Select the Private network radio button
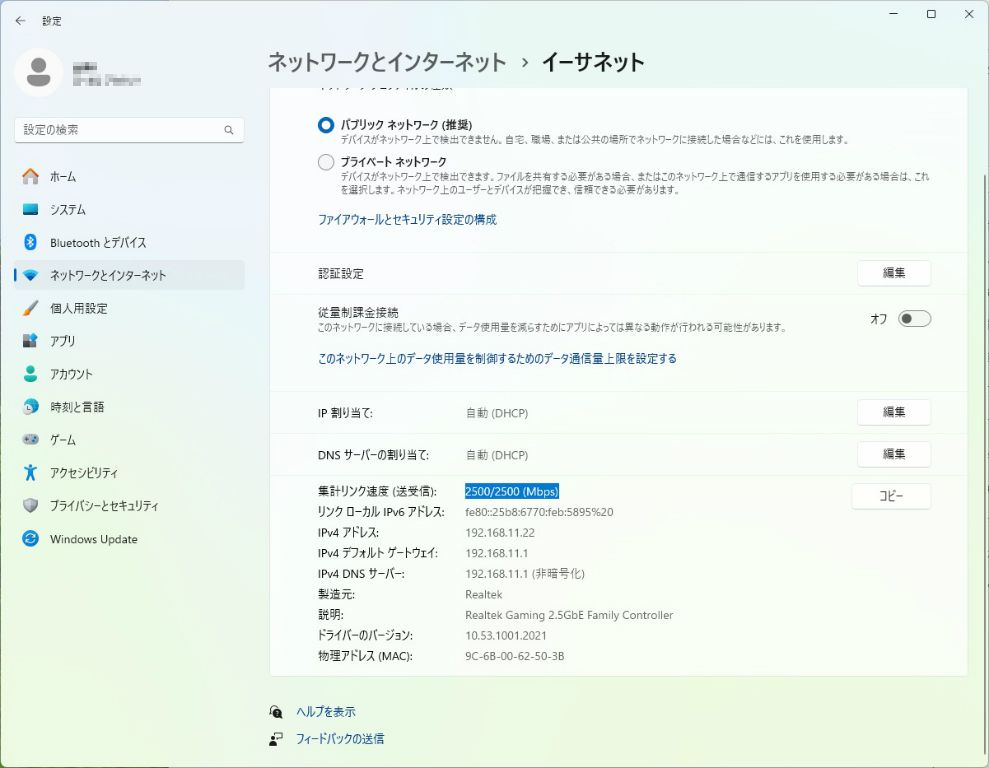989x768 pixels. click(326, 162)
